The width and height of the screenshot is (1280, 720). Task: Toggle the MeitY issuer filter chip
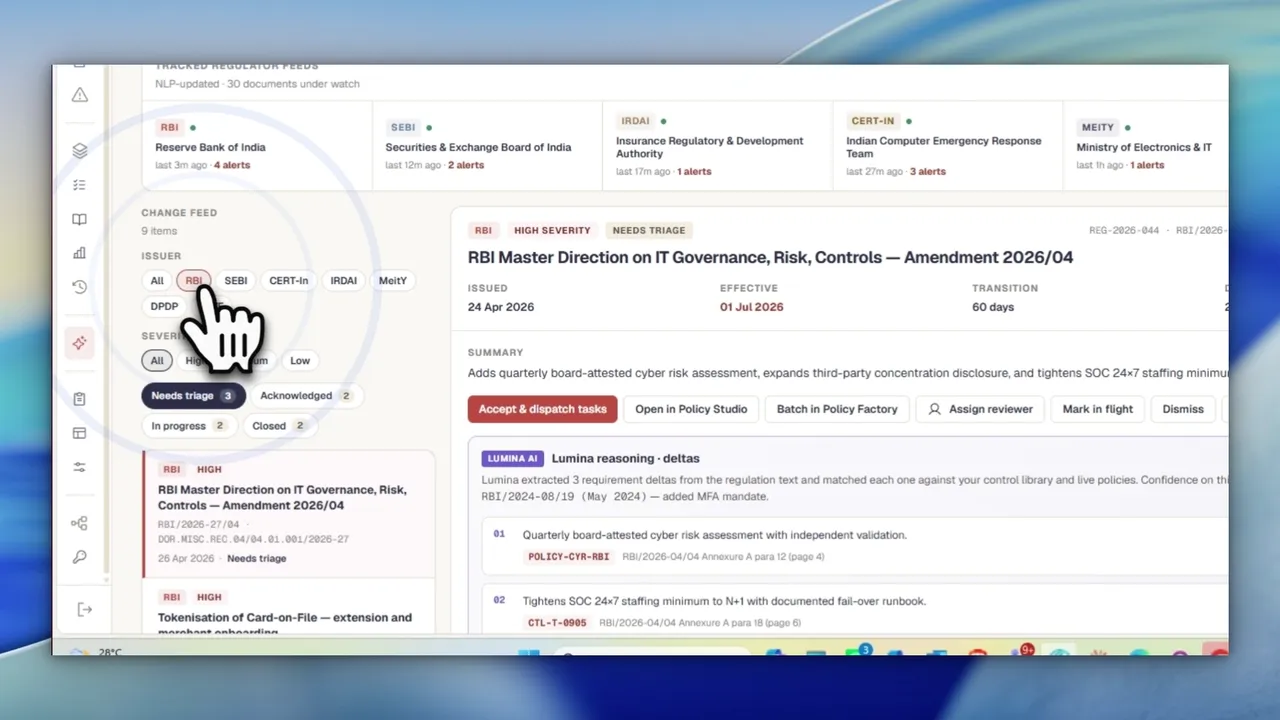(393, 281)
